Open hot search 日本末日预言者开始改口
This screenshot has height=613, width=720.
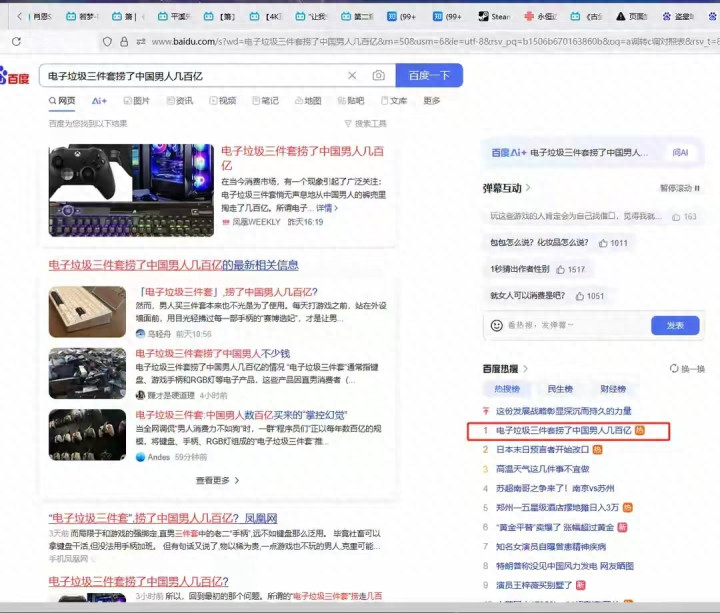[543, 450]
